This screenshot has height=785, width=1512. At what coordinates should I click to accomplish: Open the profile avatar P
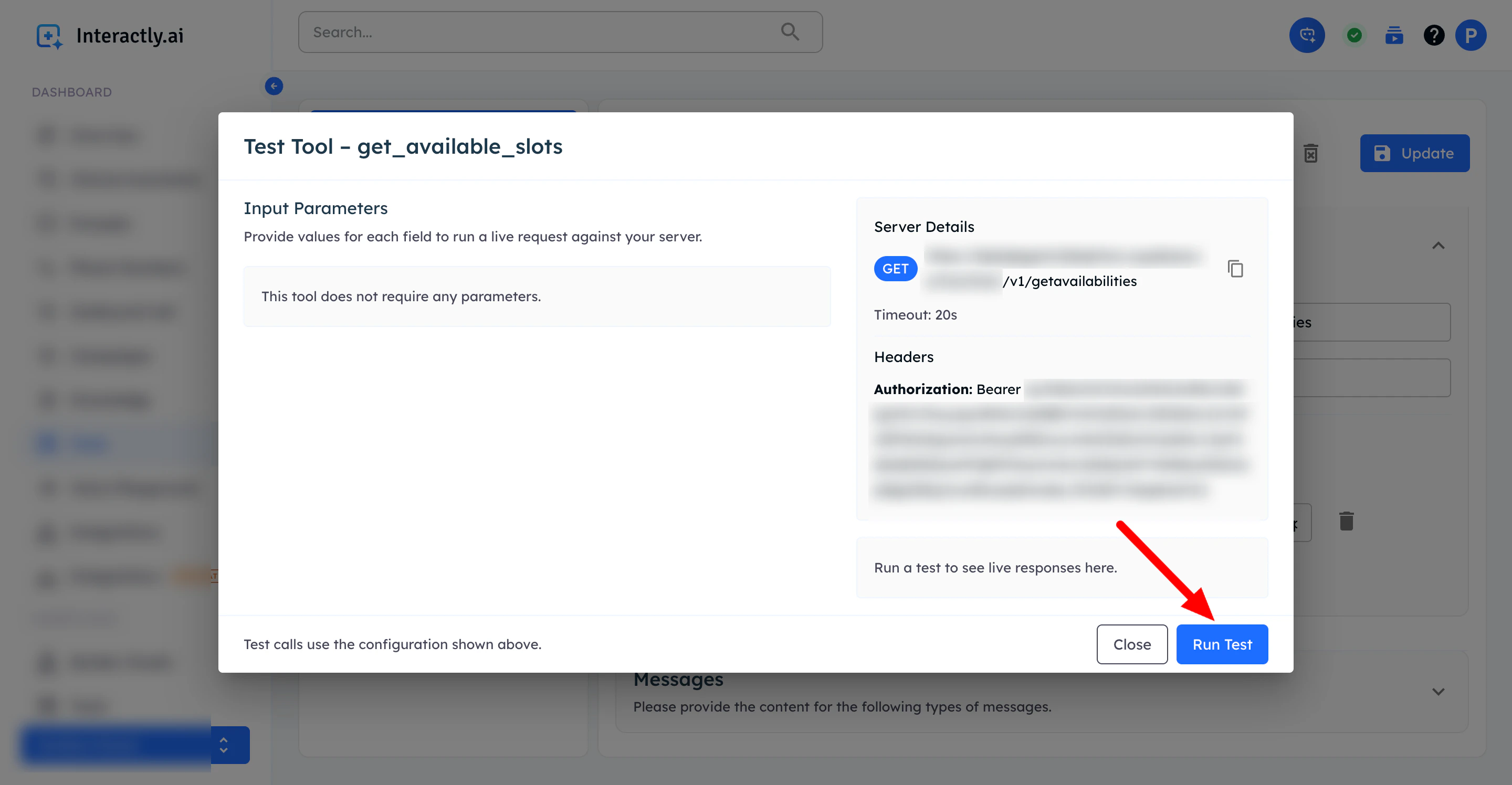(1471, 35)
